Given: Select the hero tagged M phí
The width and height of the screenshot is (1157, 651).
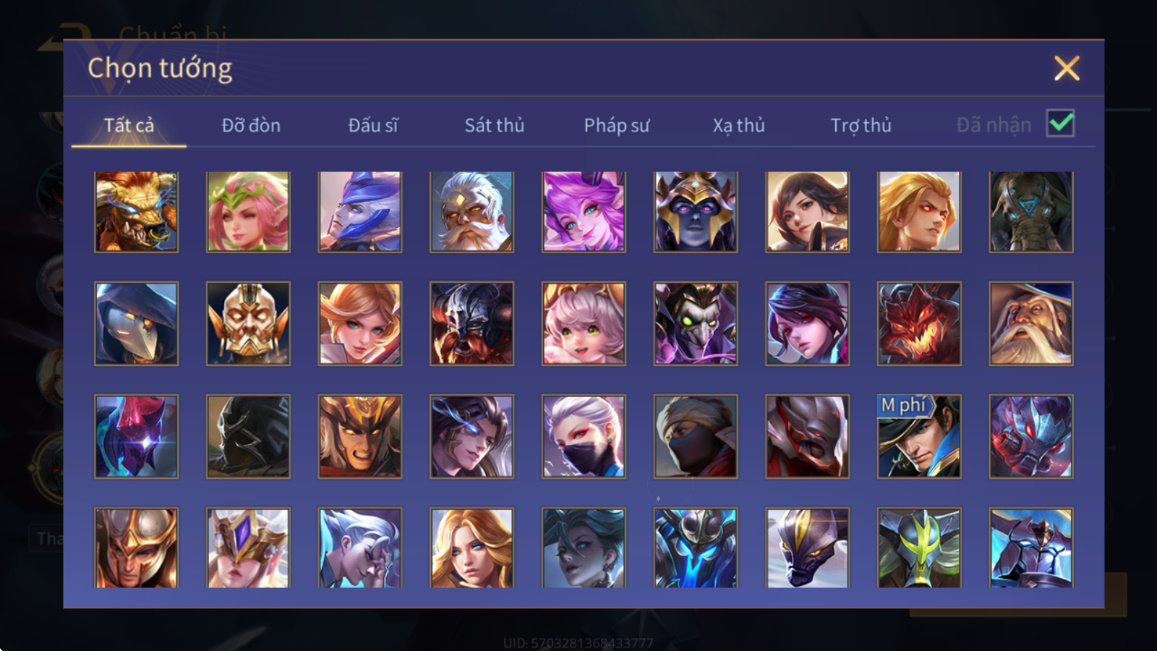Looking at the screenshot, I should click(919, 436).
